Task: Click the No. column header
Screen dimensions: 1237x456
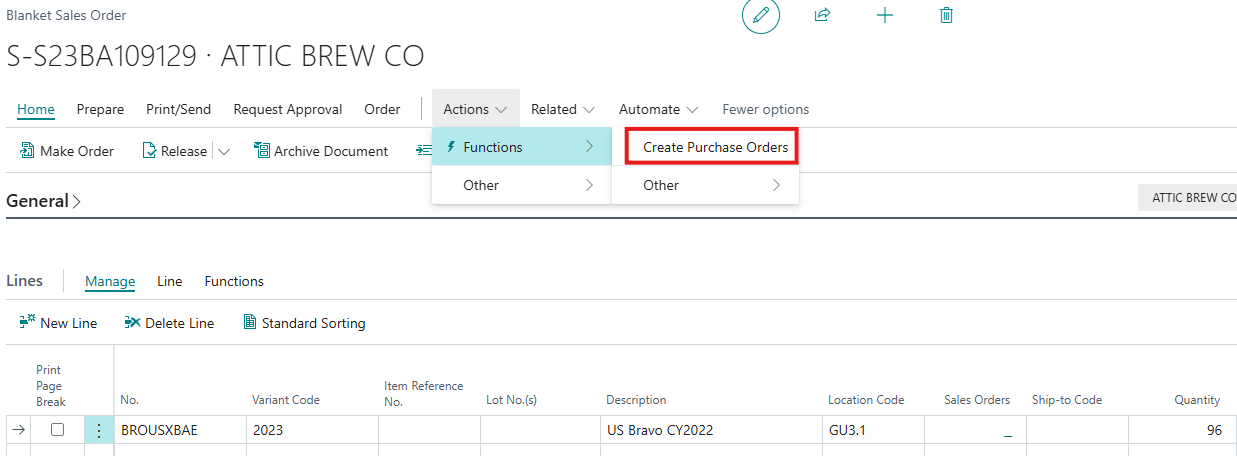Action: coord(129,400)
